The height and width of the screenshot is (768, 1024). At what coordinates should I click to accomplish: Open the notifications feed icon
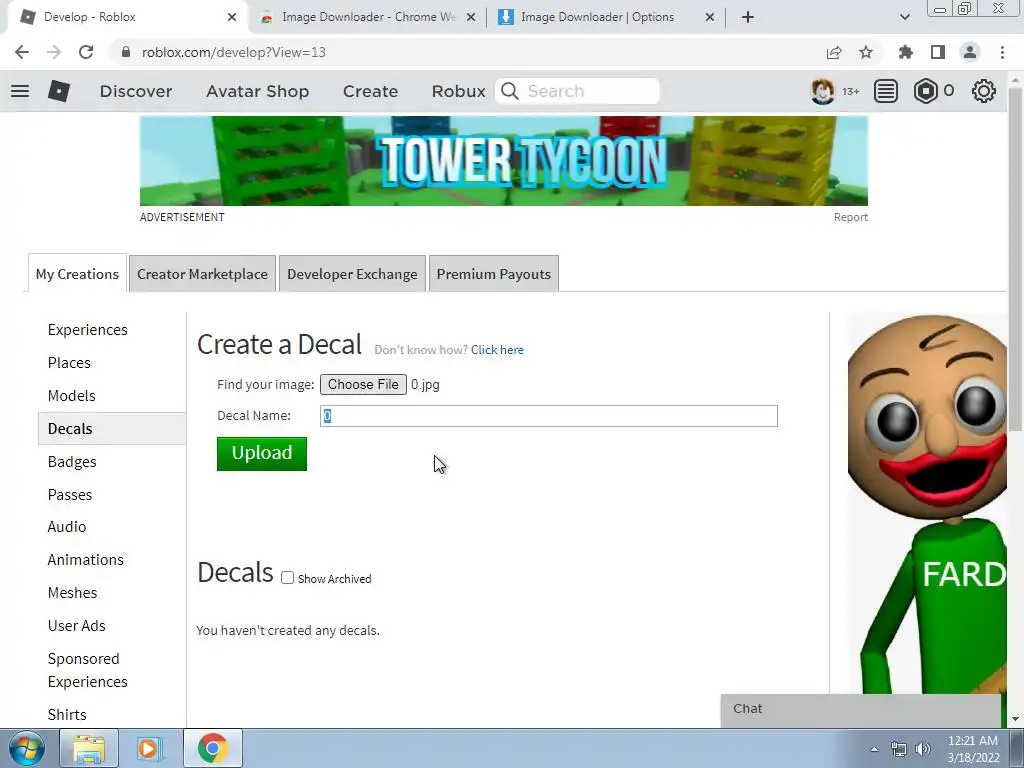(886, 91)
